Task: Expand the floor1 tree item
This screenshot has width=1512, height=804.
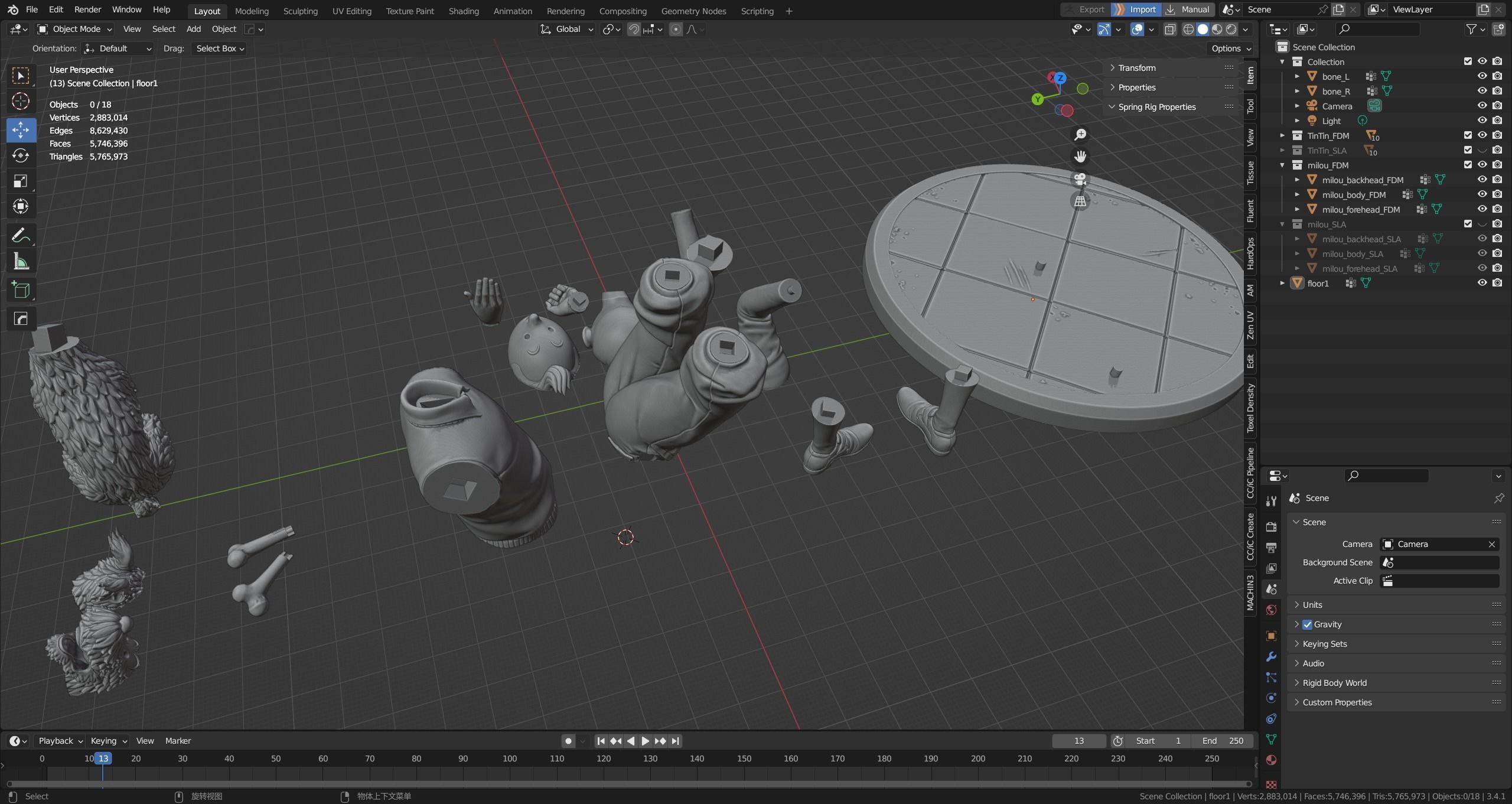Action: coord(1282,283)
